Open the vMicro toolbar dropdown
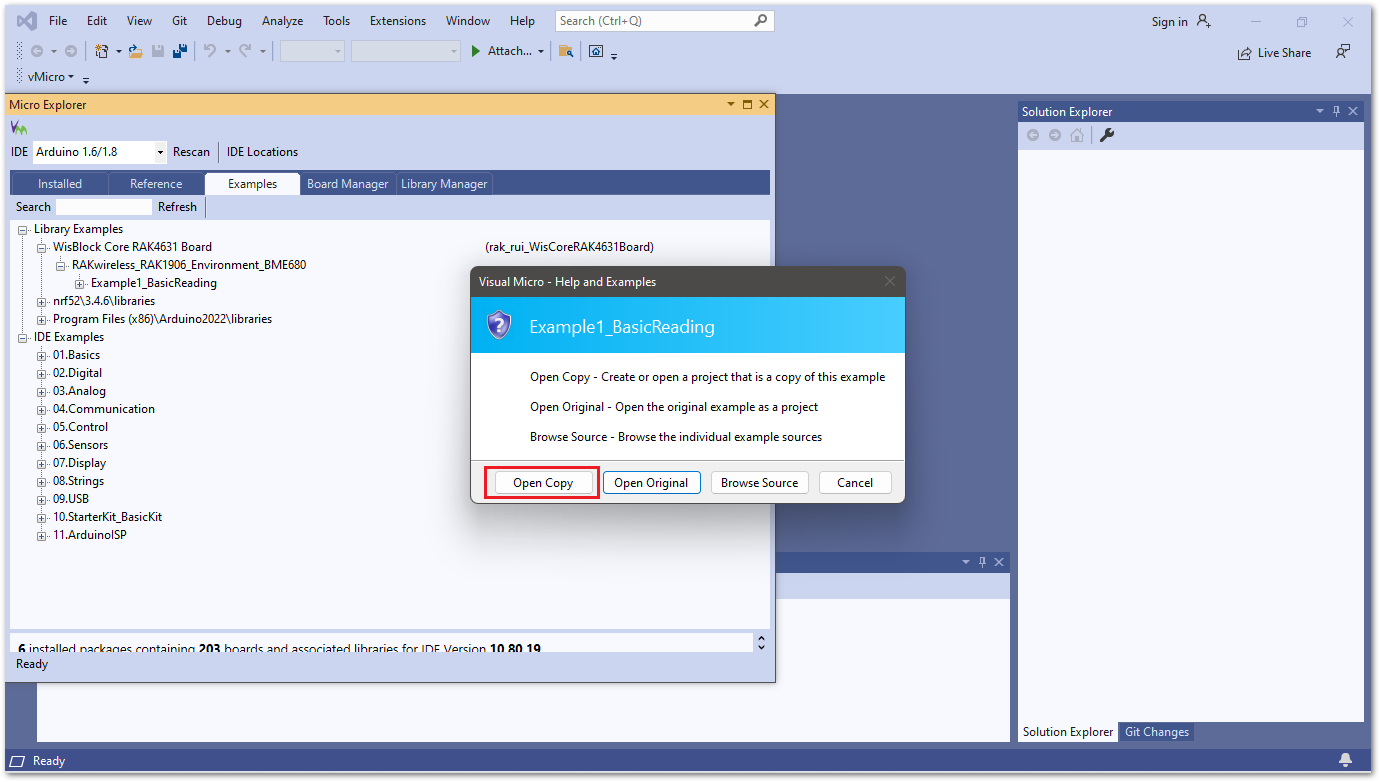This screenshot has height=782, width=1380. (72, 77)
